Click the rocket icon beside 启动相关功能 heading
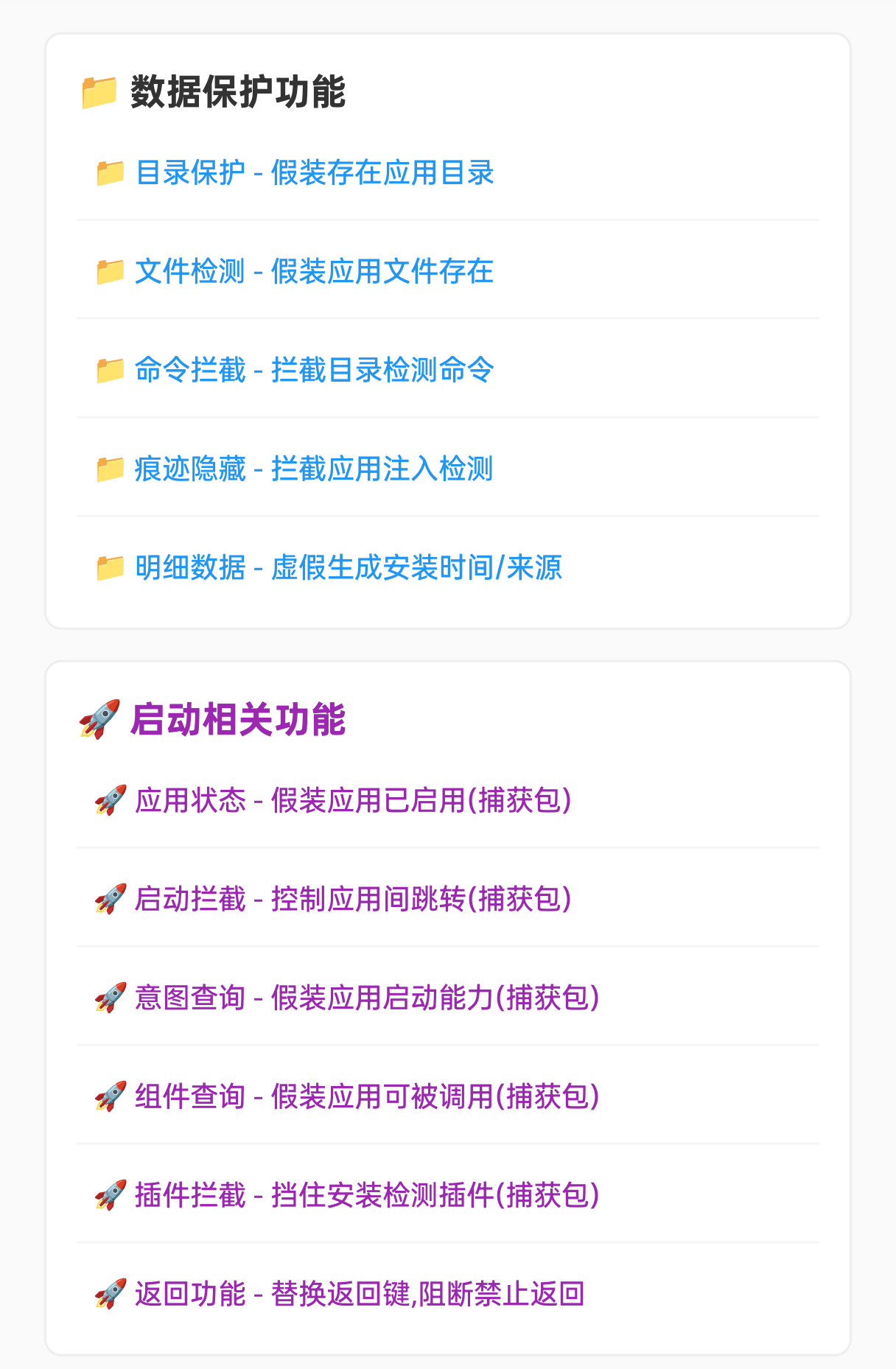Viewport: 896px width, 1369px height. (99, 720)
